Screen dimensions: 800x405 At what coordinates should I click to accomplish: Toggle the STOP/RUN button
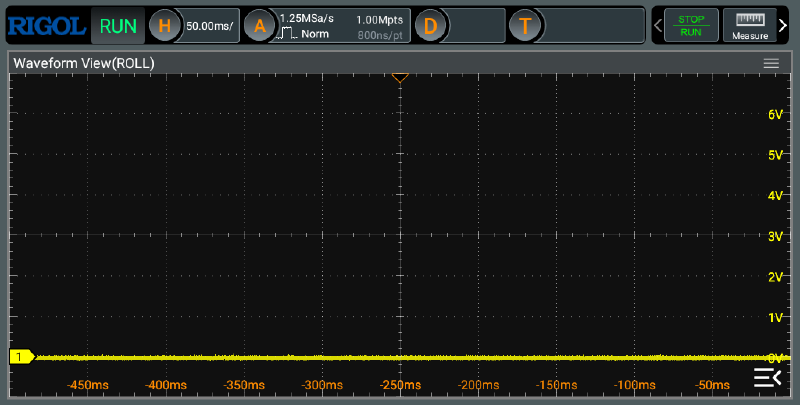691,26
